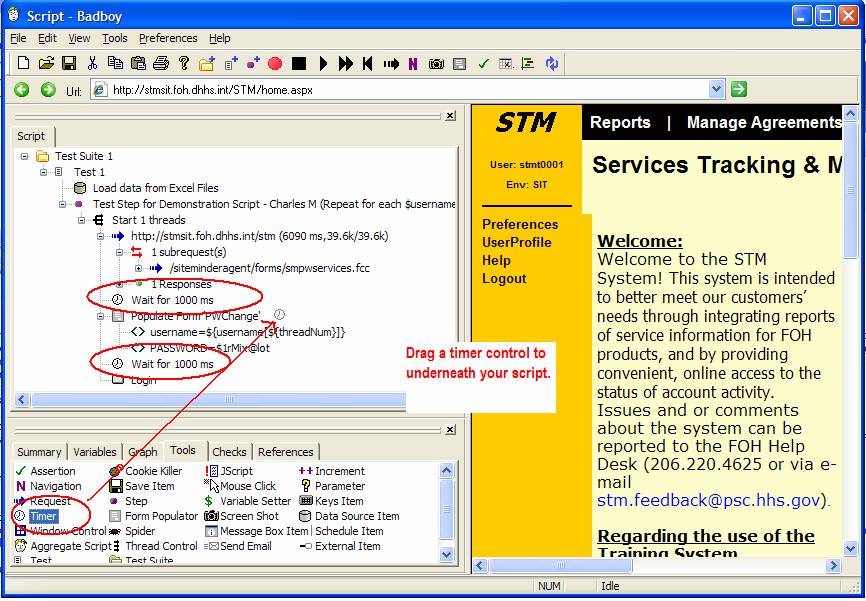Screen dimensions: 866x601
Task: Open the Preferences menu
Action: [x=168, y=38]
